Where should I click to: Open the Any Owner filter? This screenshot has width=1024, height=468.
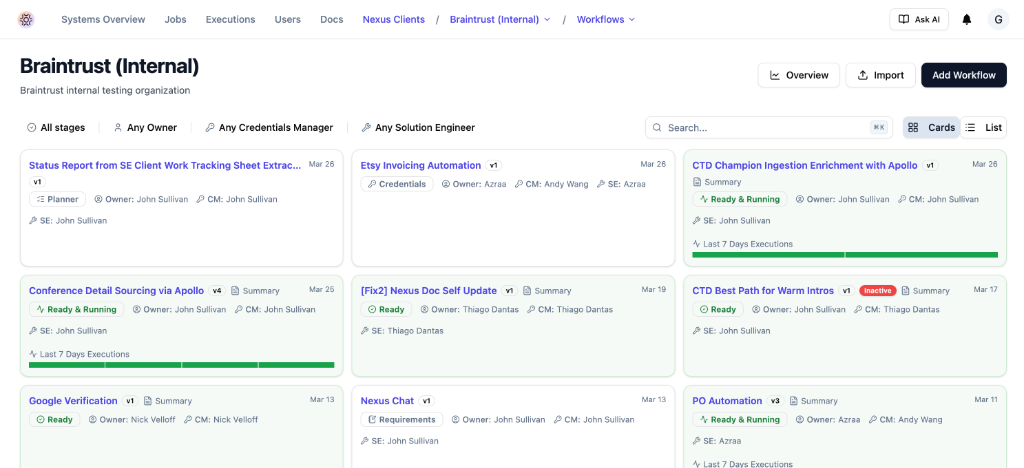click(145, 128)
